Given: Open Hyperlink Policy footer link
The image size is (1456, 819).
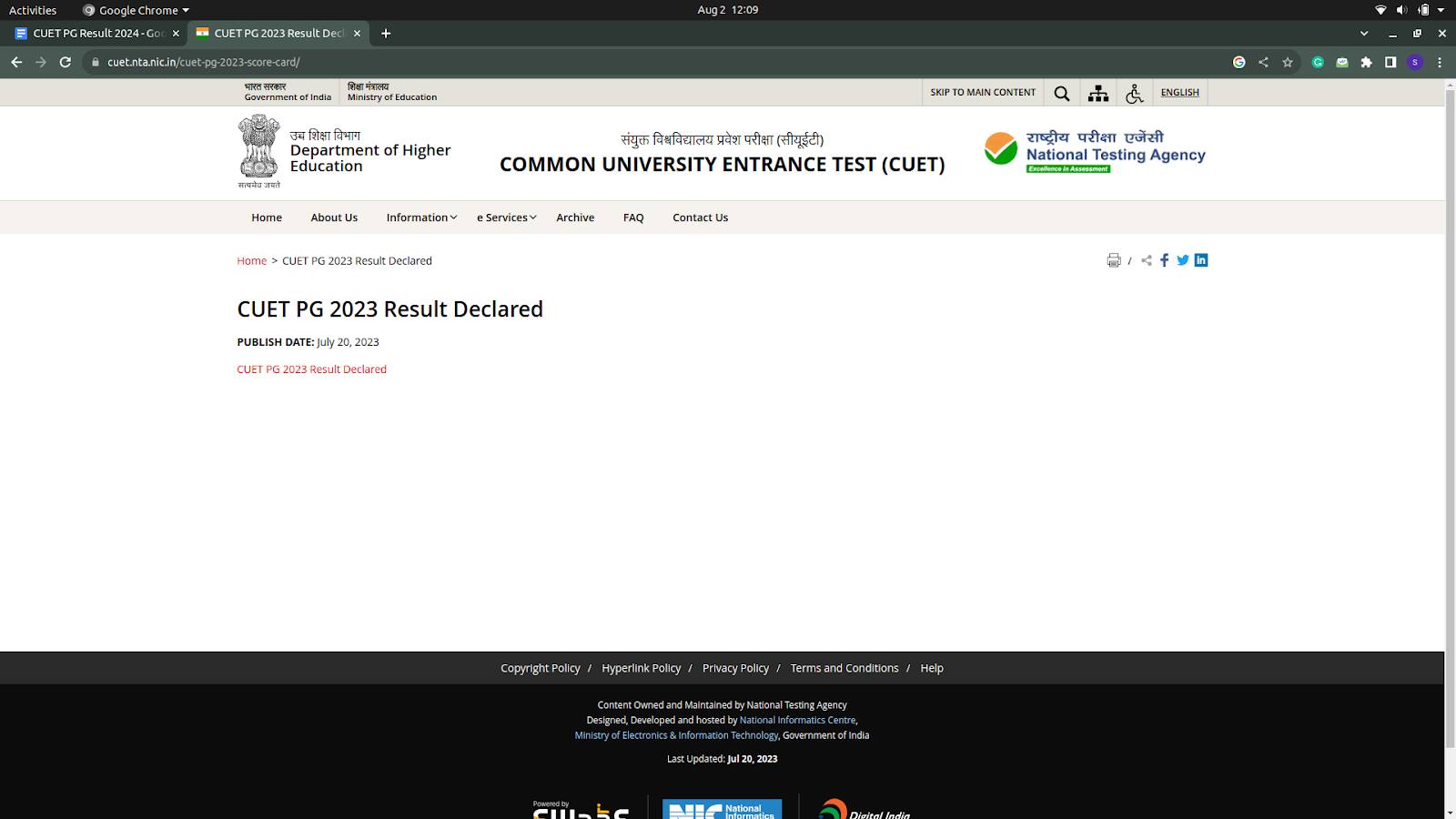Looking at the screenshot, I should [641, 668].
